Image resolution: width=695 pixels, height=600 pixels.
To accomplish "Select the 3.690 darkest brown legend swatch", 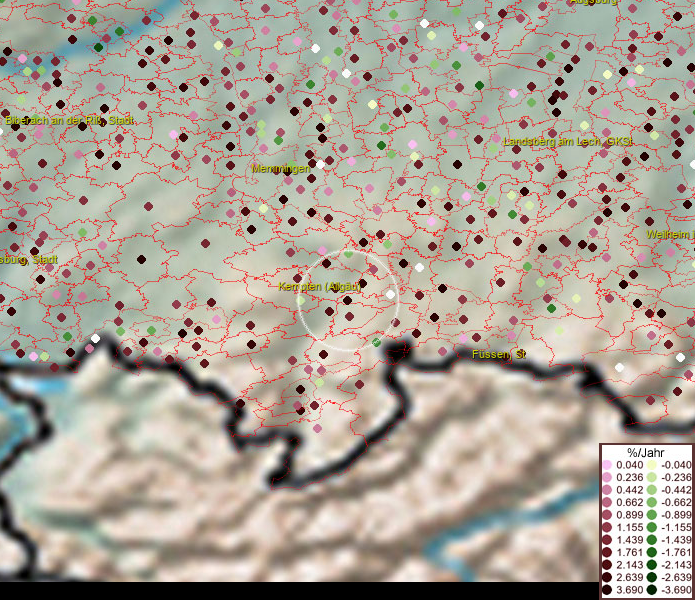I will click(608, 591).
